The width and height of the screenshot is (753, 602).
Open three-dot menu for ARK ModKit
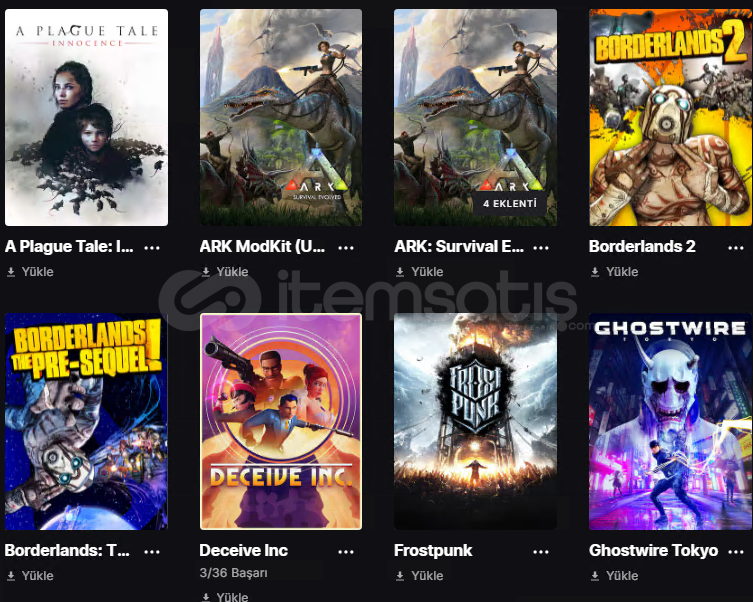[346, 248]
